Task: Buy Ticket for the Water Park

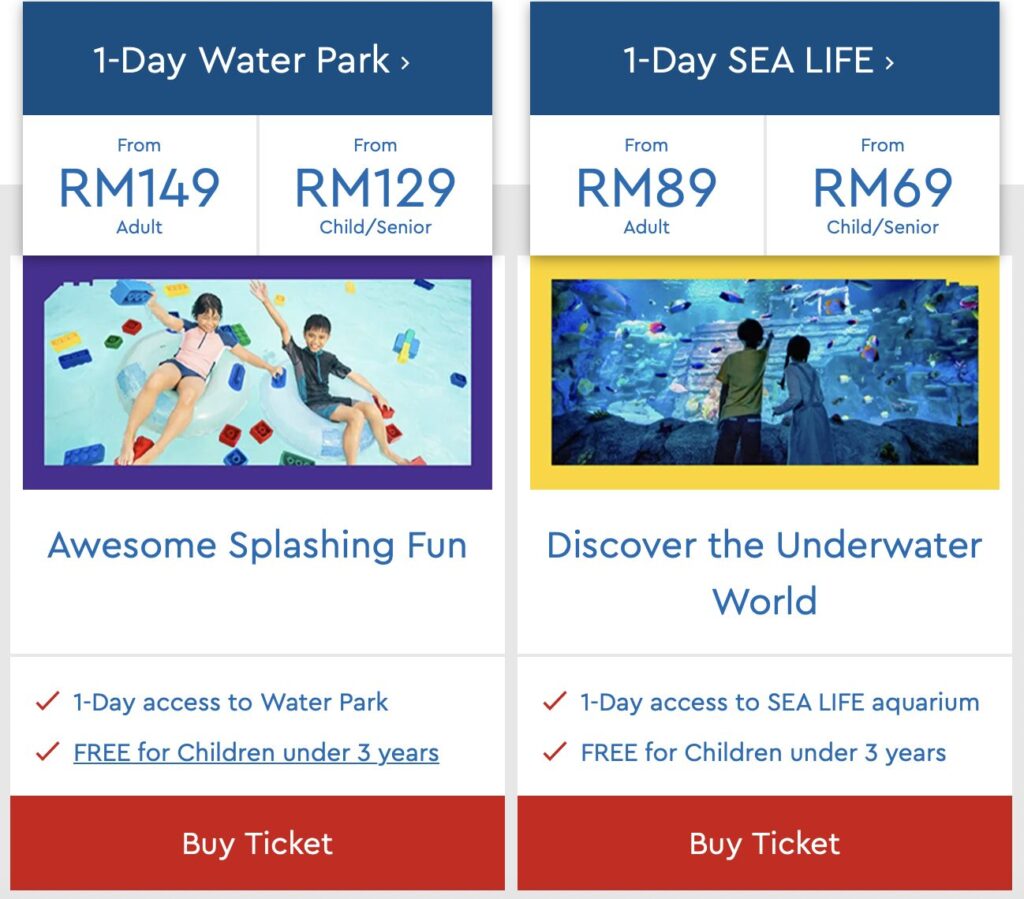Action: (x=257, y=843)
